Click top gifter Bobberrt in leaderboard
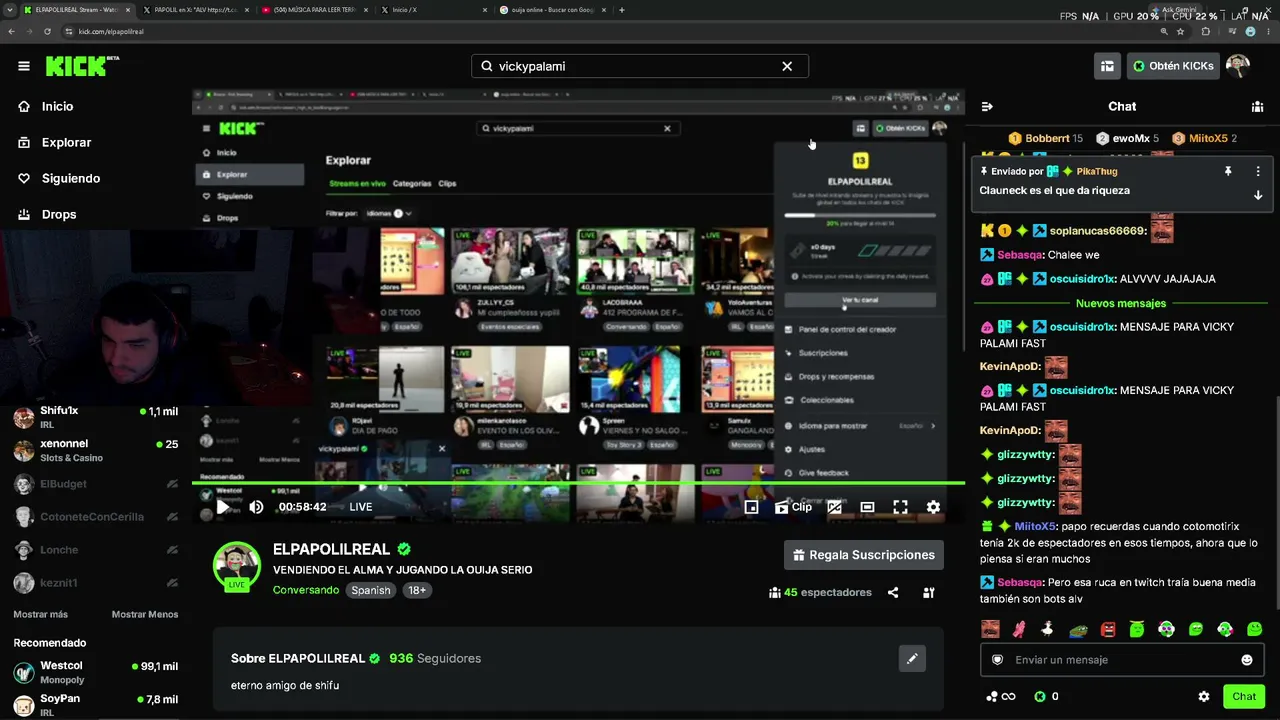This screenshot has width=1280, height=720. (x=1046, y=138)
